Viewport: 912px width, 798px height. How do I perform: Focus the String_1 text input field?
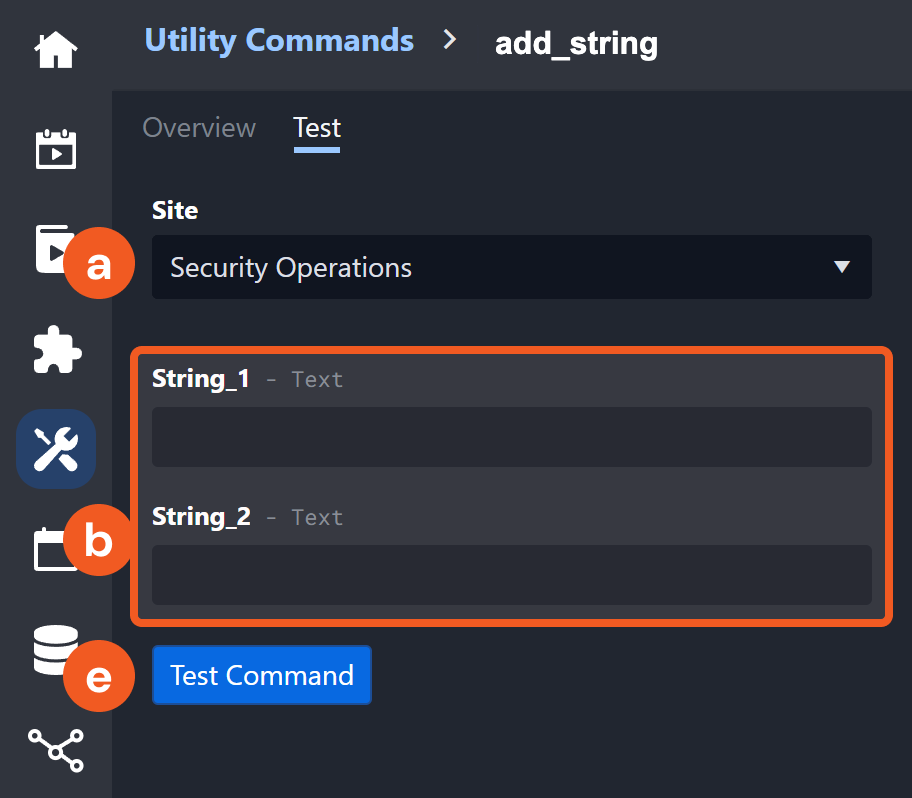(511, 437)
